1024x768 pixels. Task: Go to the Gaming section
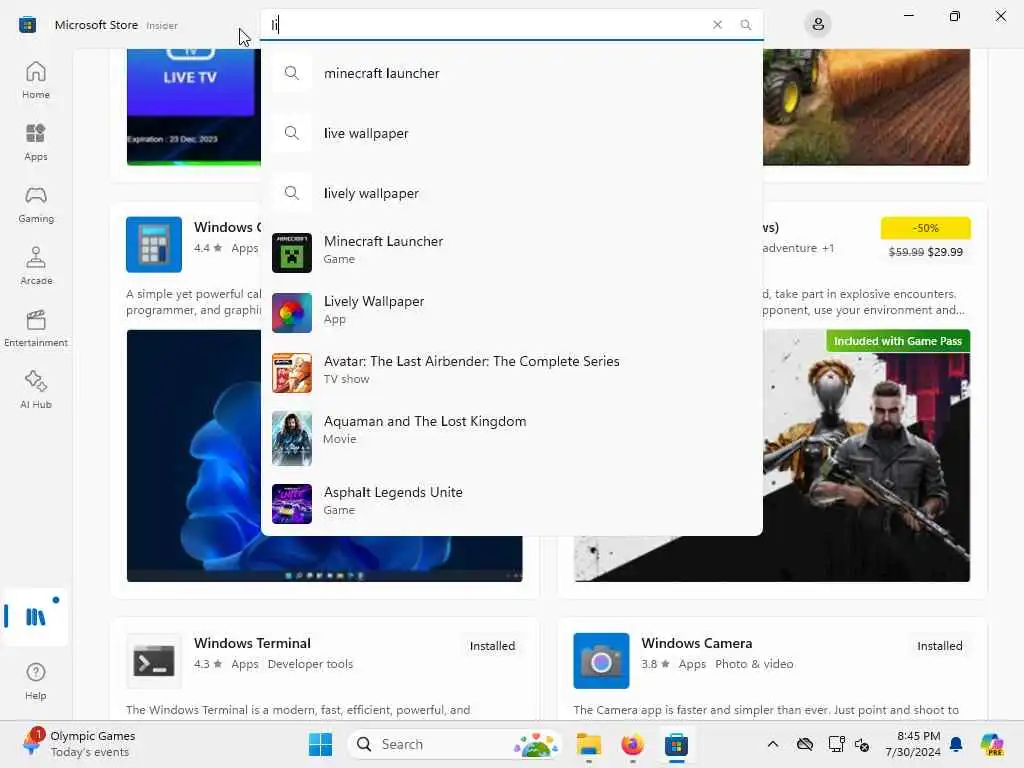[x=36, y=204]
